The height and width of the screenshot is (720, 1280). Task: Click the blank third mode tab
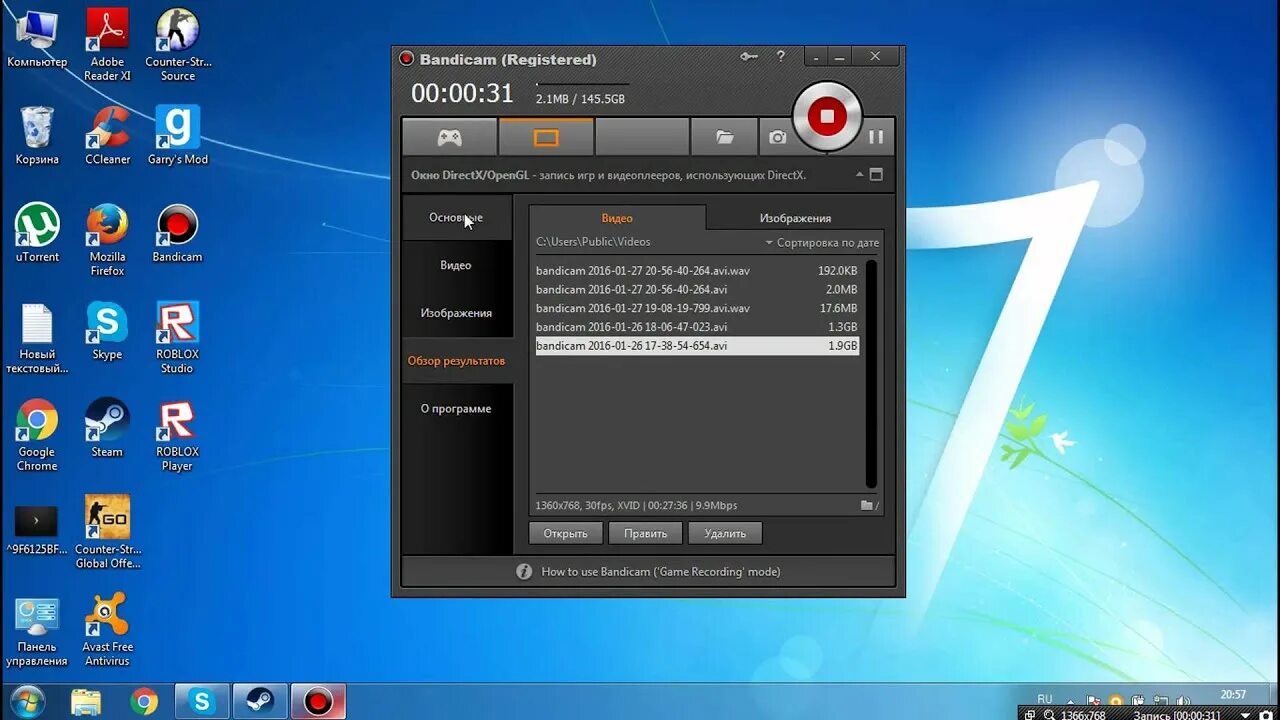pyautogui.click(x=642, y=137)
